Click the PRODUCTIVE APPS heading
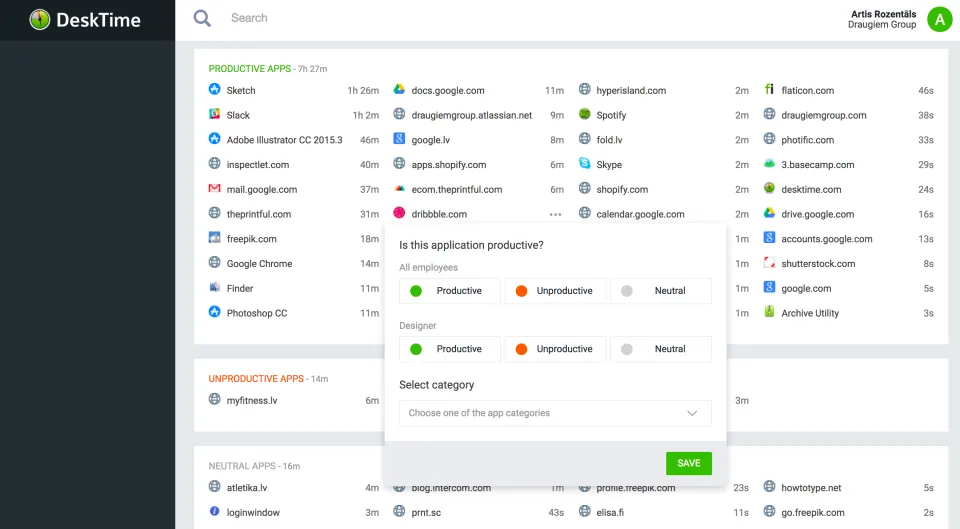This screenshot has width=960, height=529. (x=250, y=69)
